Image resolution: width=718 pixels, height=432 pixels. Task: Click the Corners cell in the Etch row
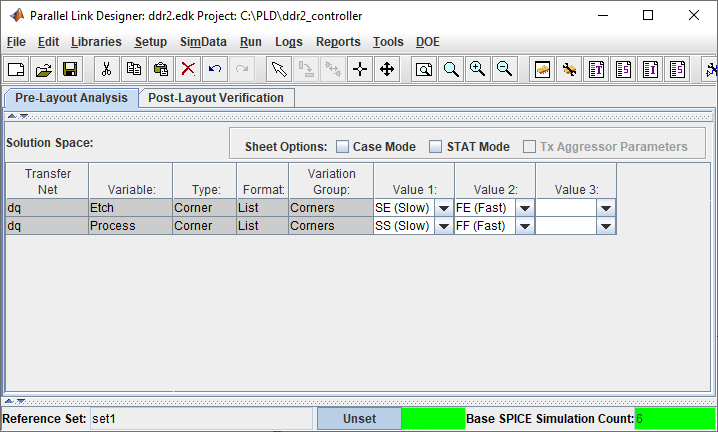point(331,208)
